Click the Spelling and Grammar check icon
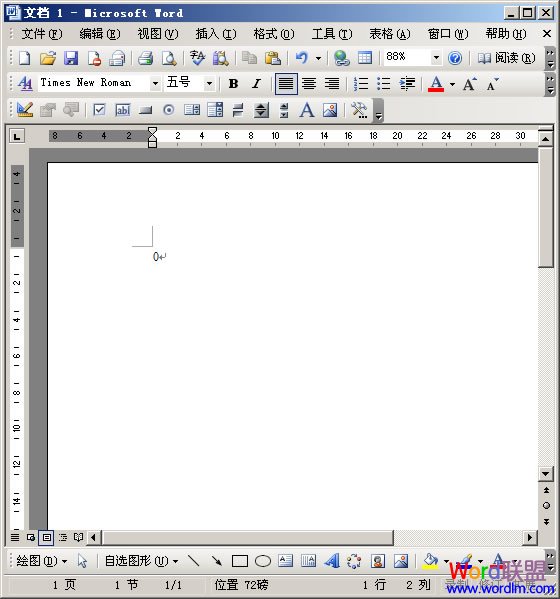This screenshot has height=599, width=560. (197, 58)
